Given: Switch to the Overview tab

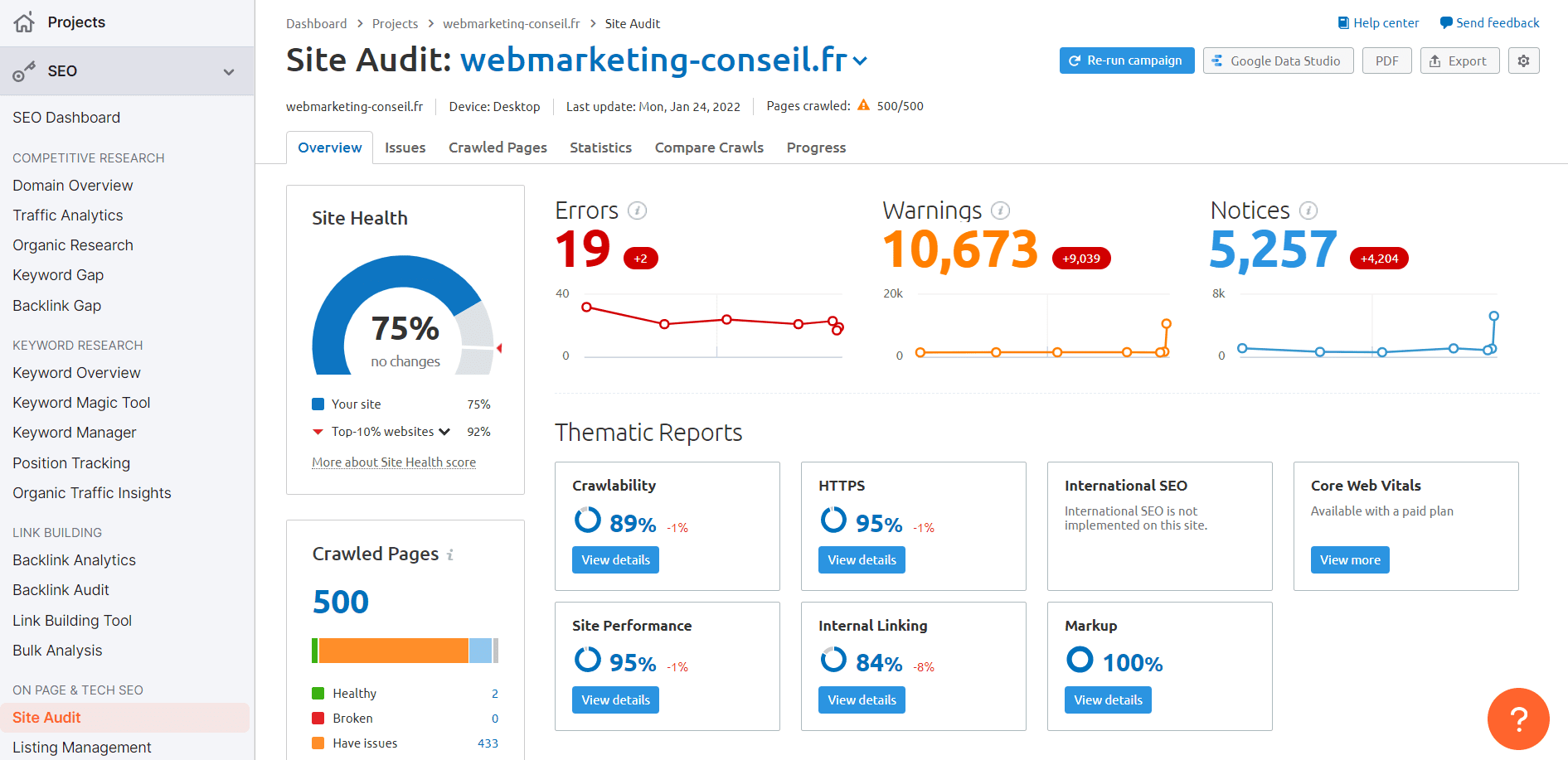Looking at the screenshot, I should 330,148.
